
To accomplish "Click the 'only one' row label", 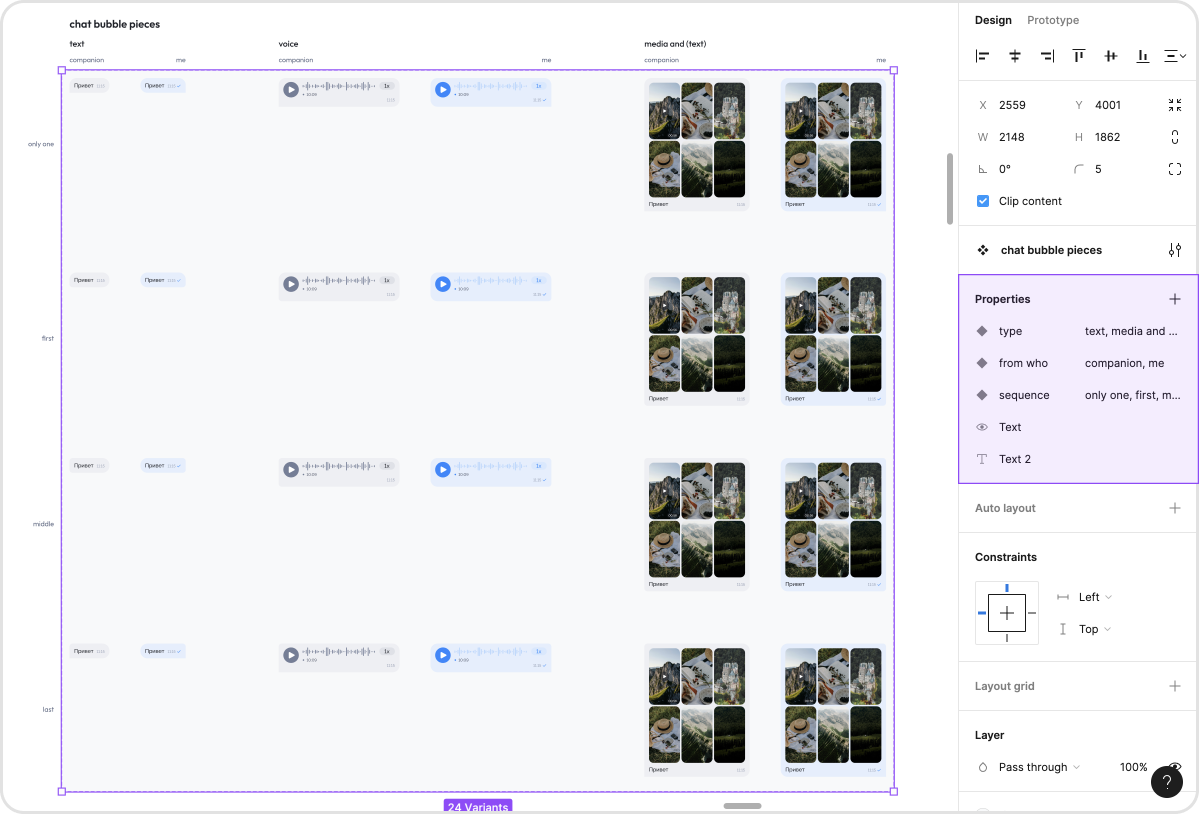I will click(41, 144).
